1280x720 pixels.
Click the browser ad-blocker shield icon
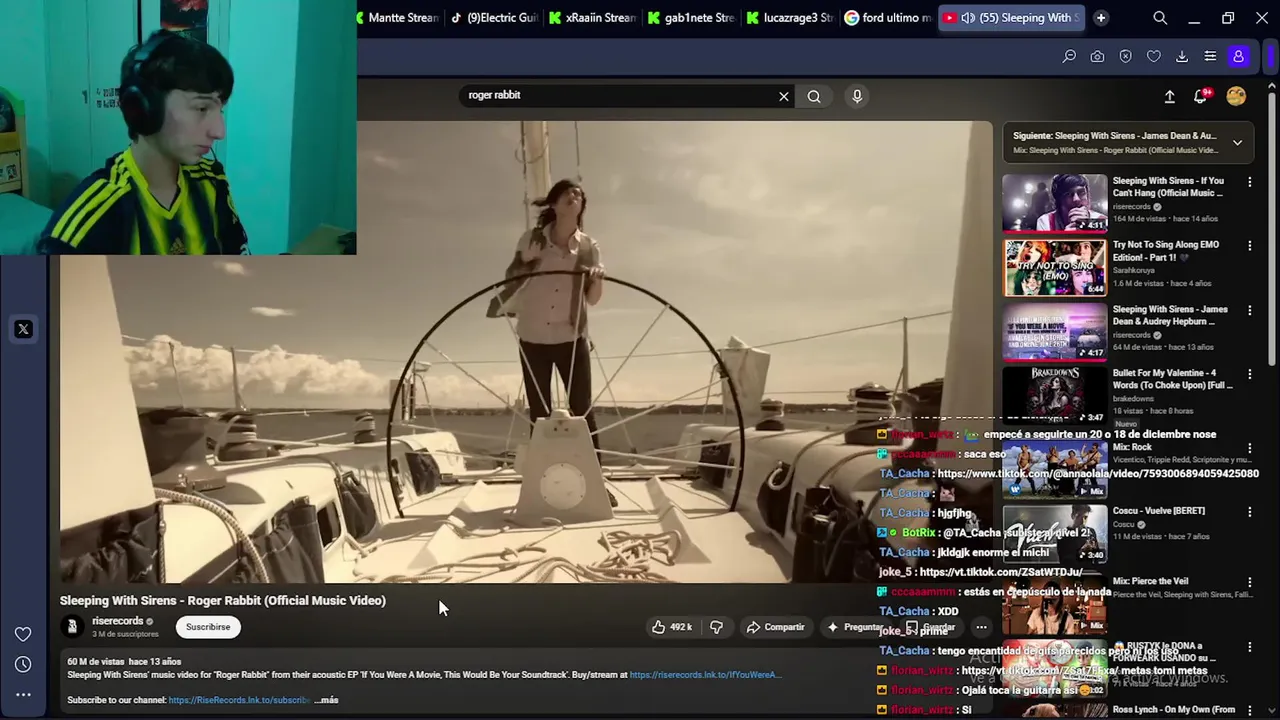click(x=1125, y=57)
